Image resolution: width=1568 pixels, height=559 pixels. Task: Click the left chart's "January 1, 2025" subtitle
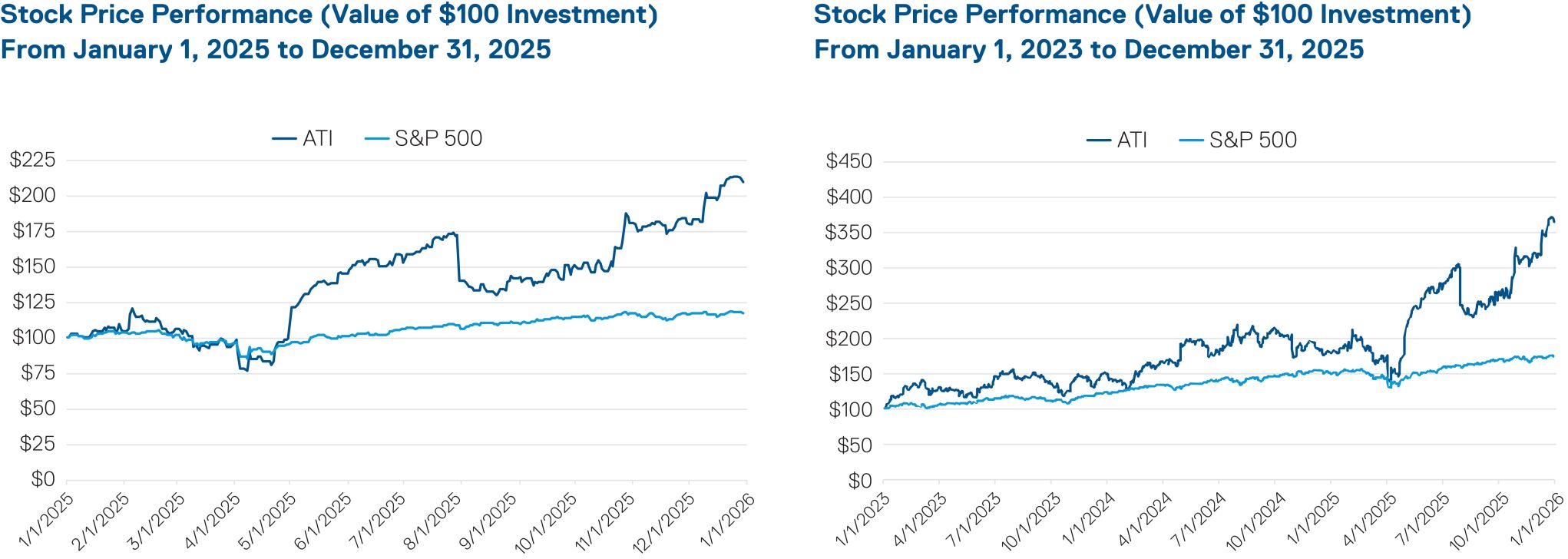pyautogui.click(x=171, y=50)
